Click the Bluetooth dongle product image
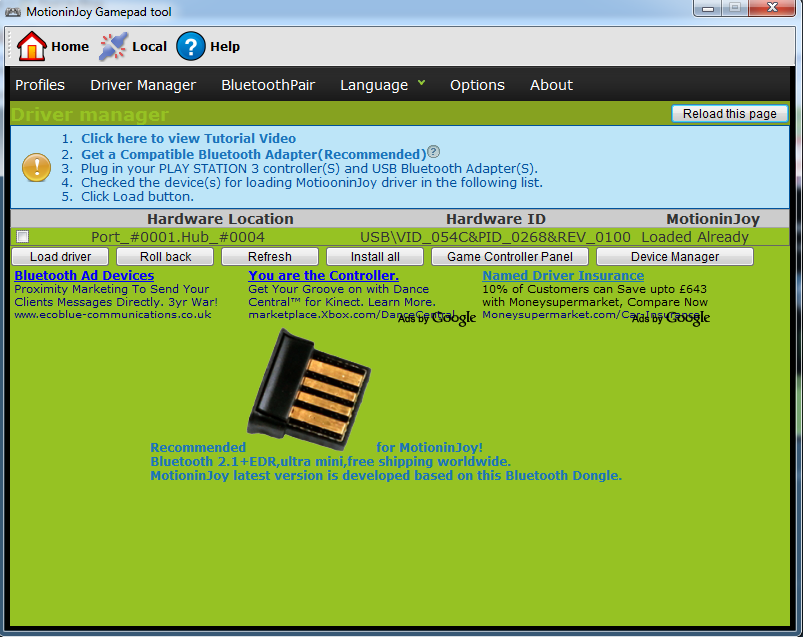 point(309,389)
